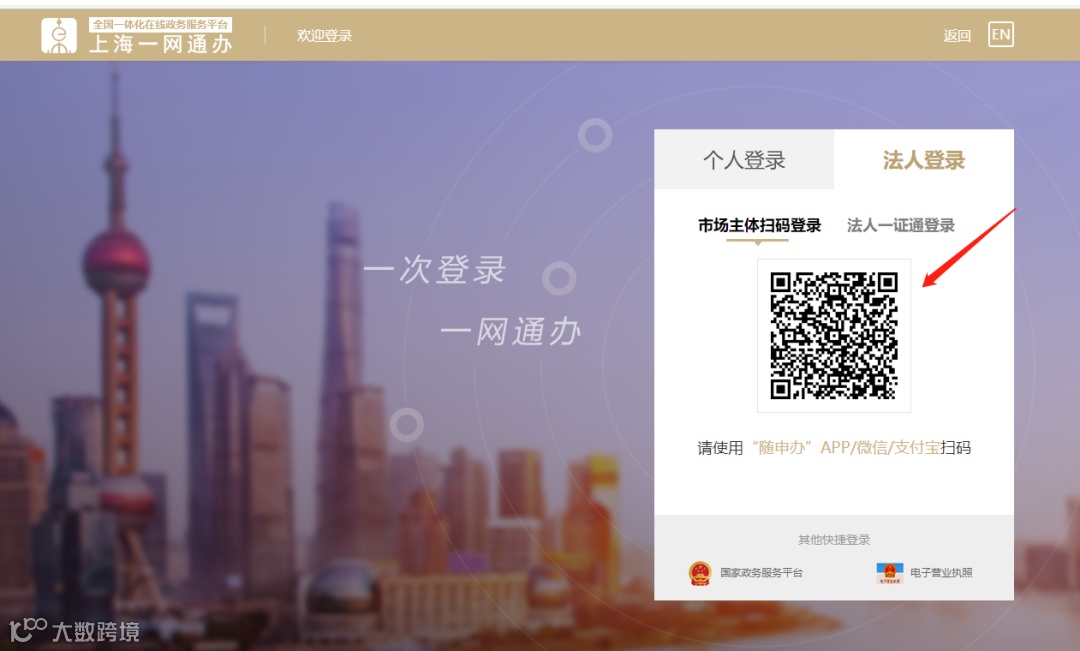Click the “随申办”APP/微信/支付宝 text
The image size is (1080, 651).
(846, 448)
